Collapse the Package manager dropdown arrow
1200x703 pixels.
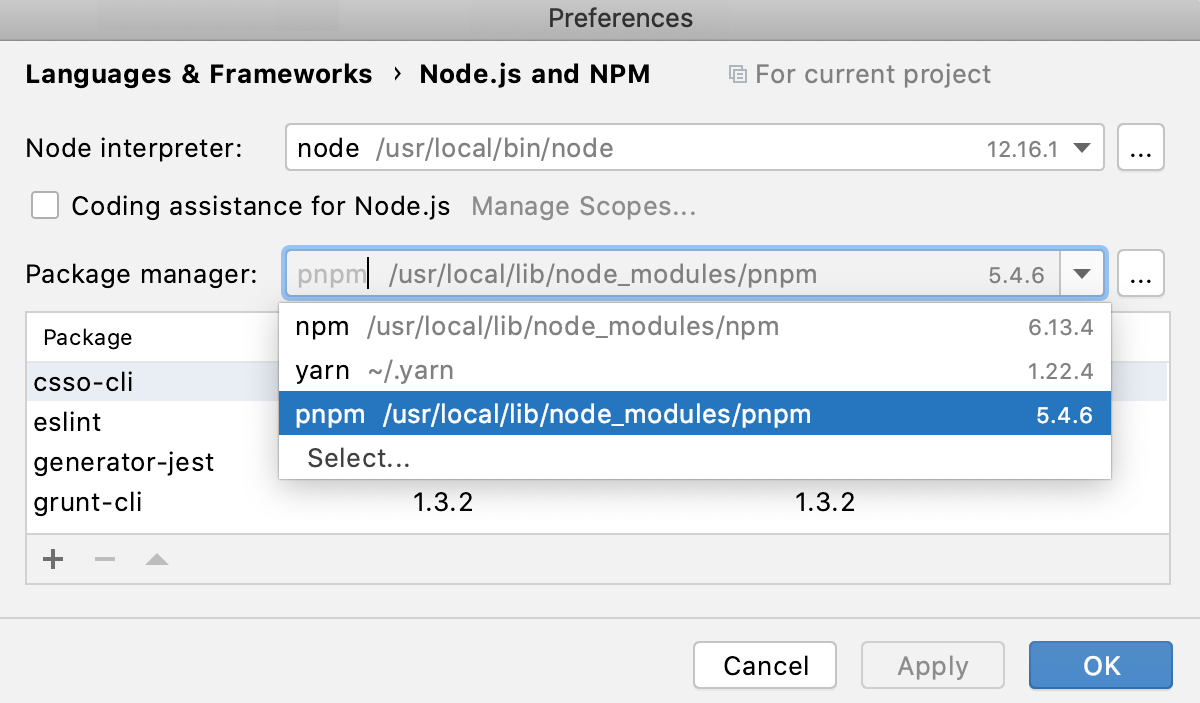coord(1082,273)
